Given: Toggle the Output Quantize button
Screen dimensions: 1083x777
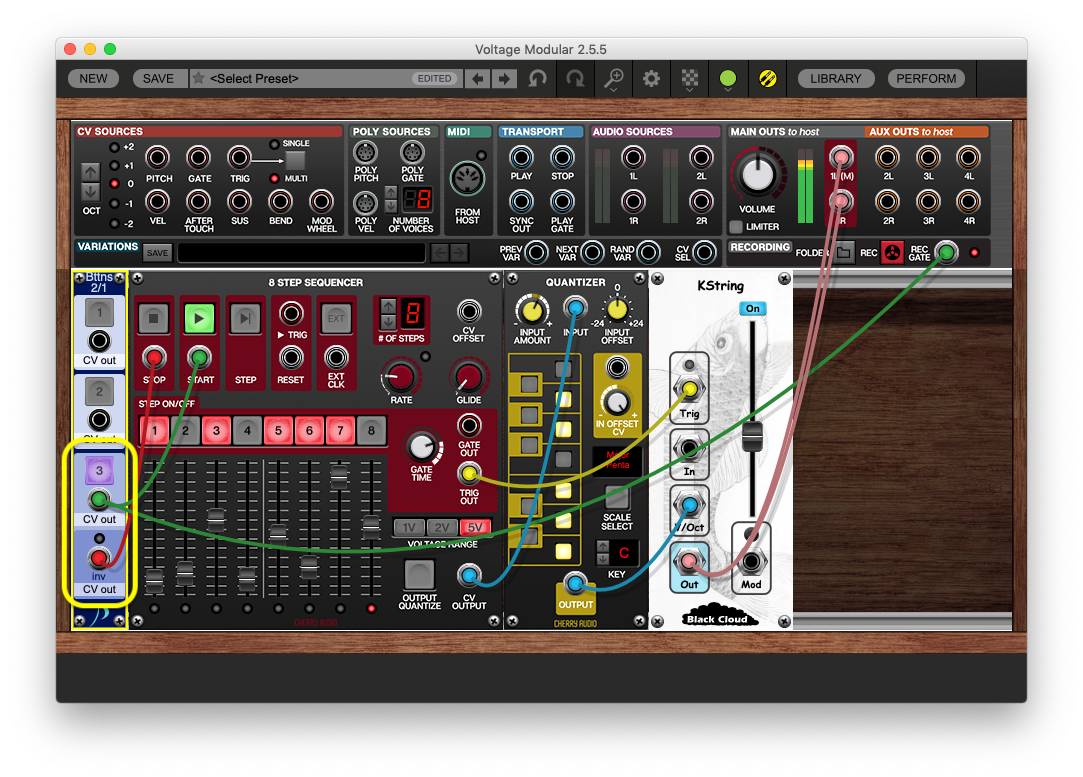Looking at the screenshot, I should 419,575.
